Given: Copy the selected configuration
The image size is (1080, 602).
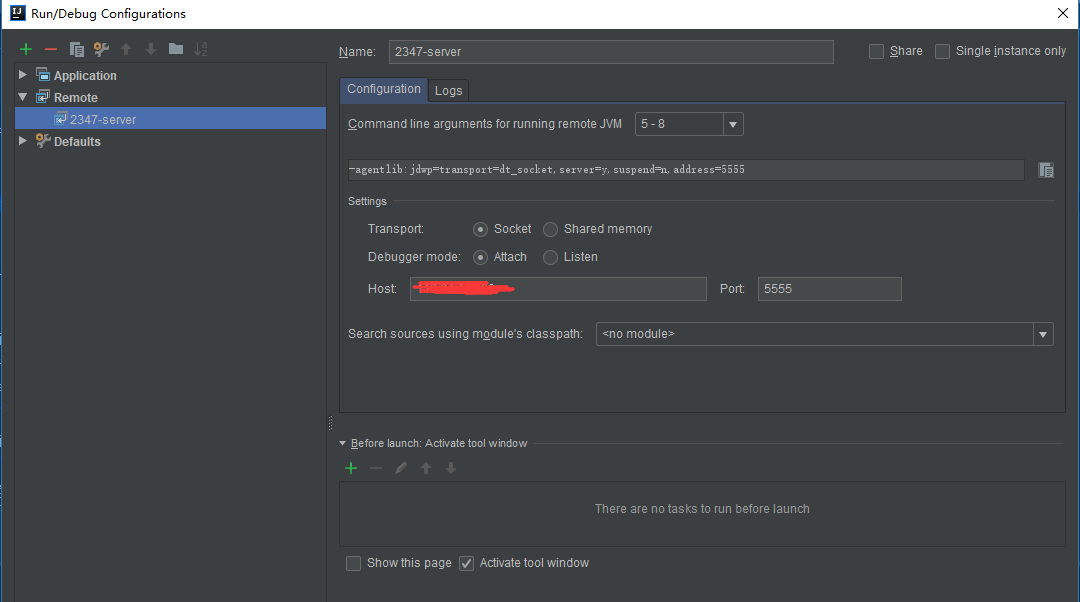Looking at the screenshot, I should click(76, 49).
